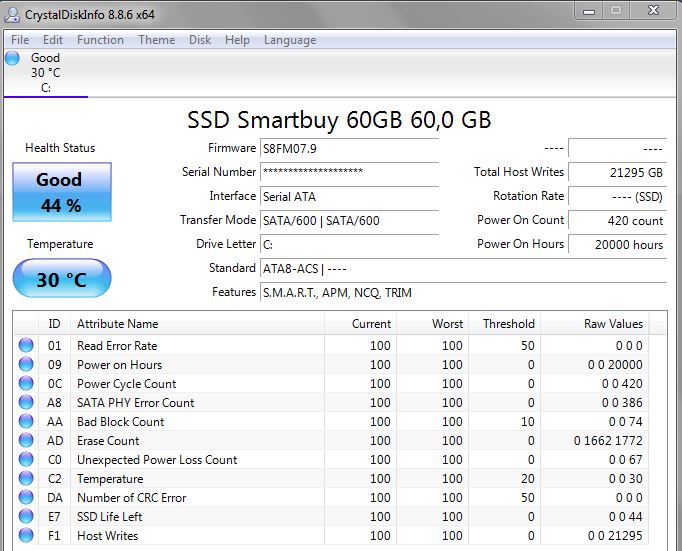Click raw value 0 0 386
The width and height of the screenshot is (682, 551).
(622, 403)
